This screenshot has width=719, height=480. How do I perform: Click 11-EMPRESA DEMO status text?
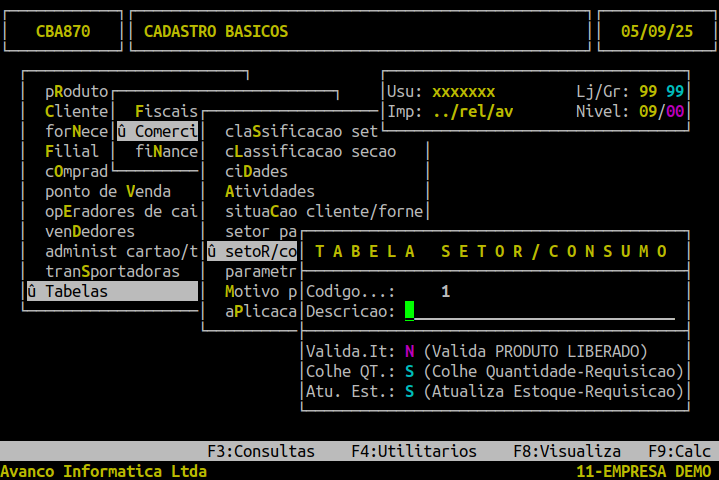(x=644, y=471)
